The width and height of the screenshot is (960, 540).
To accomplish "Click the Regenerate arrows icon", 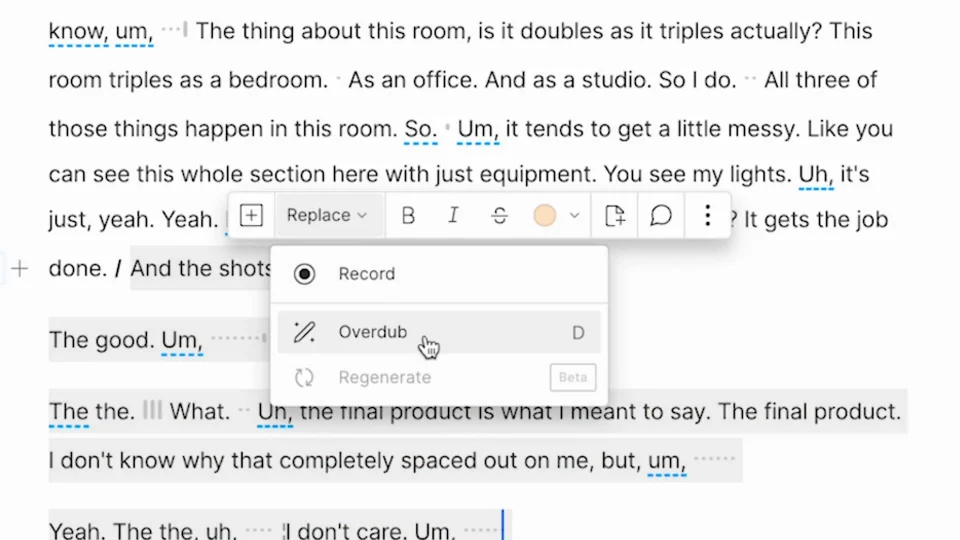I will point(304,378).
